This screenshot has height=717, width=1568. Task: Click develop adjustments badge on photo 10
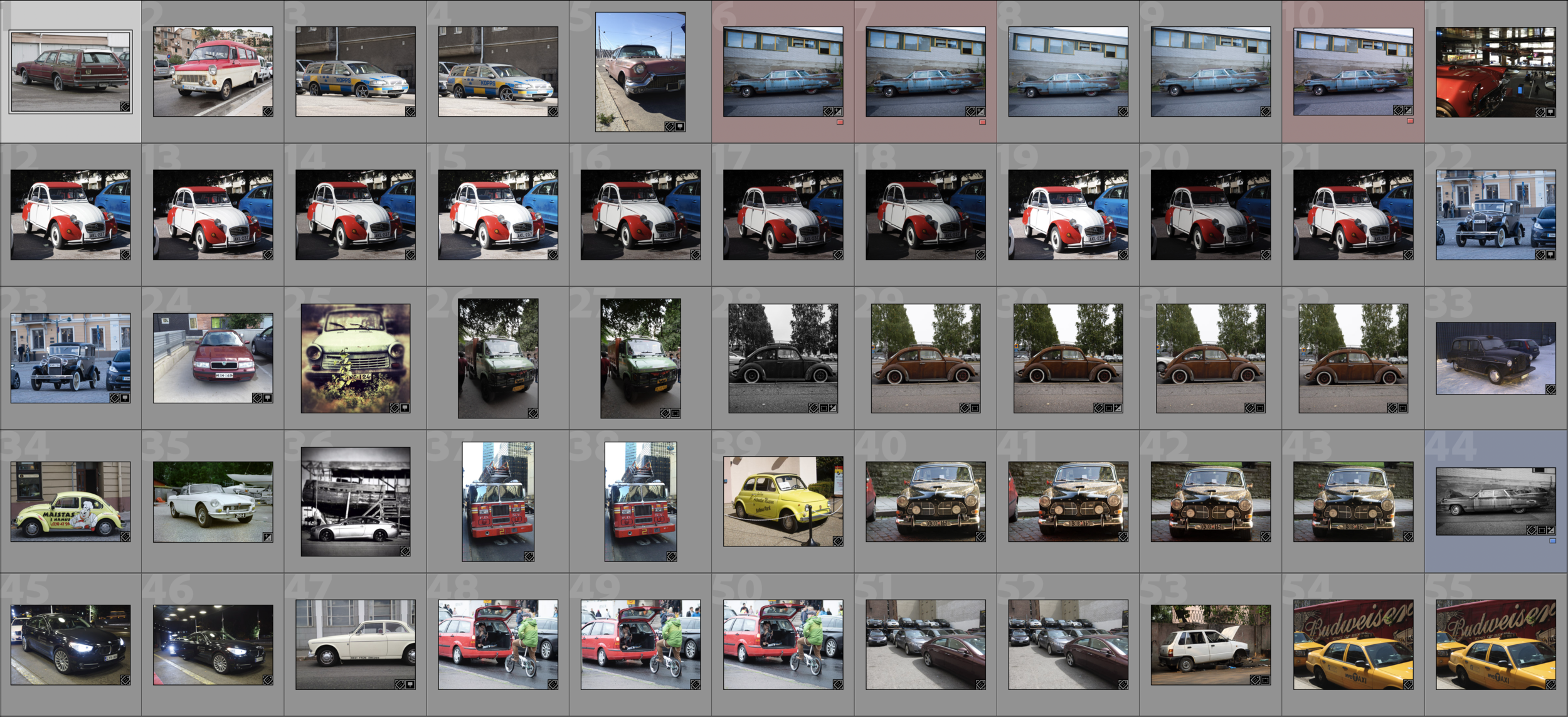(1409, 110)
